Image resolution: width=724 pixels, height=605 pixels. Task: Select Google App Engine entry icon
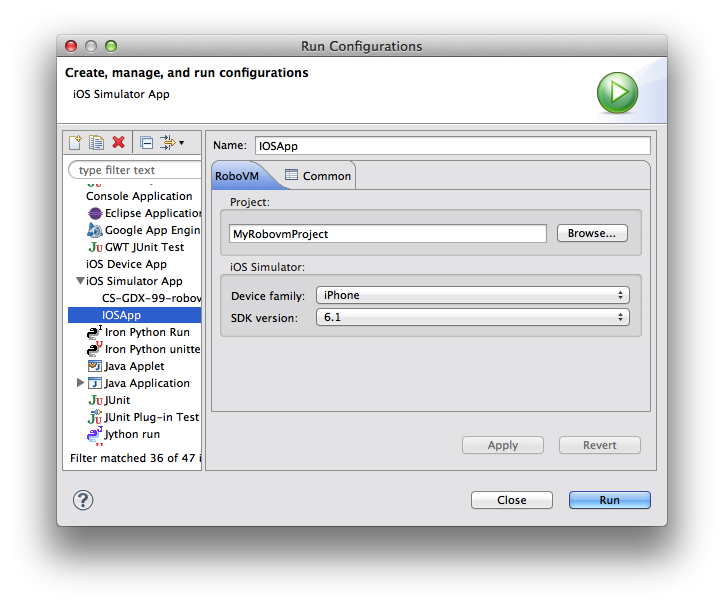pos(95,230)
